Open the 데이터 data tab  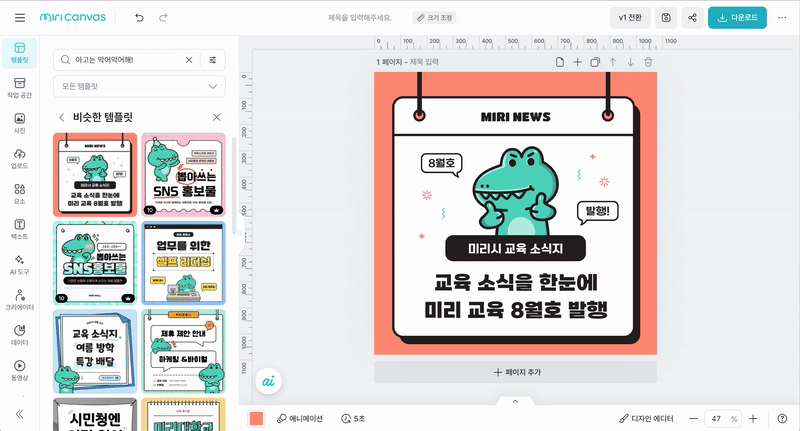point(19,335)
